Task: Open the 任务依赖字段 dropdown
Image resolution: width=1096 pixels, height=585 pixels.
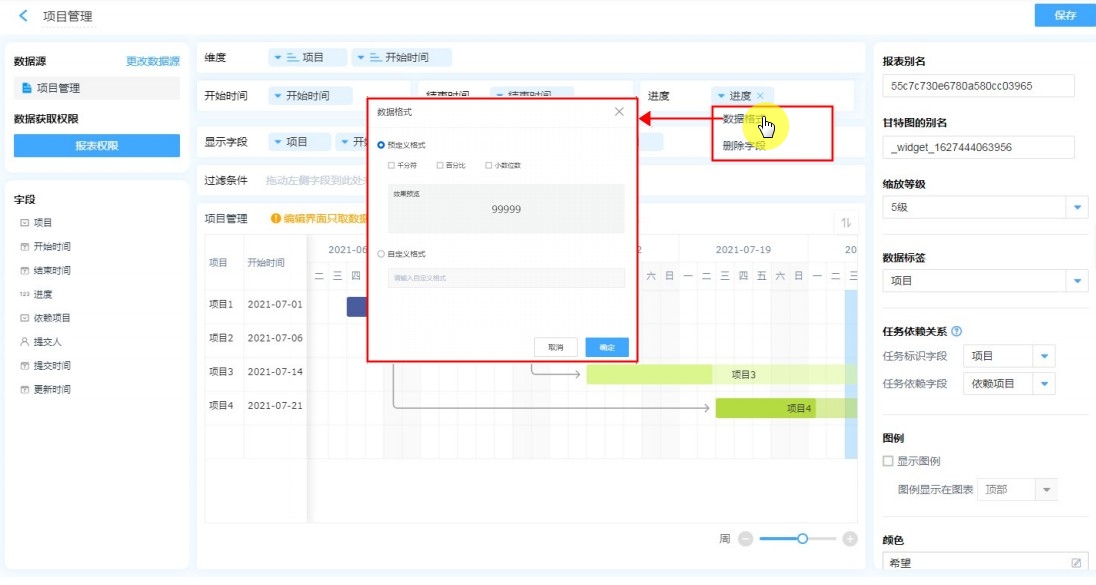Action: point(1044,383)
